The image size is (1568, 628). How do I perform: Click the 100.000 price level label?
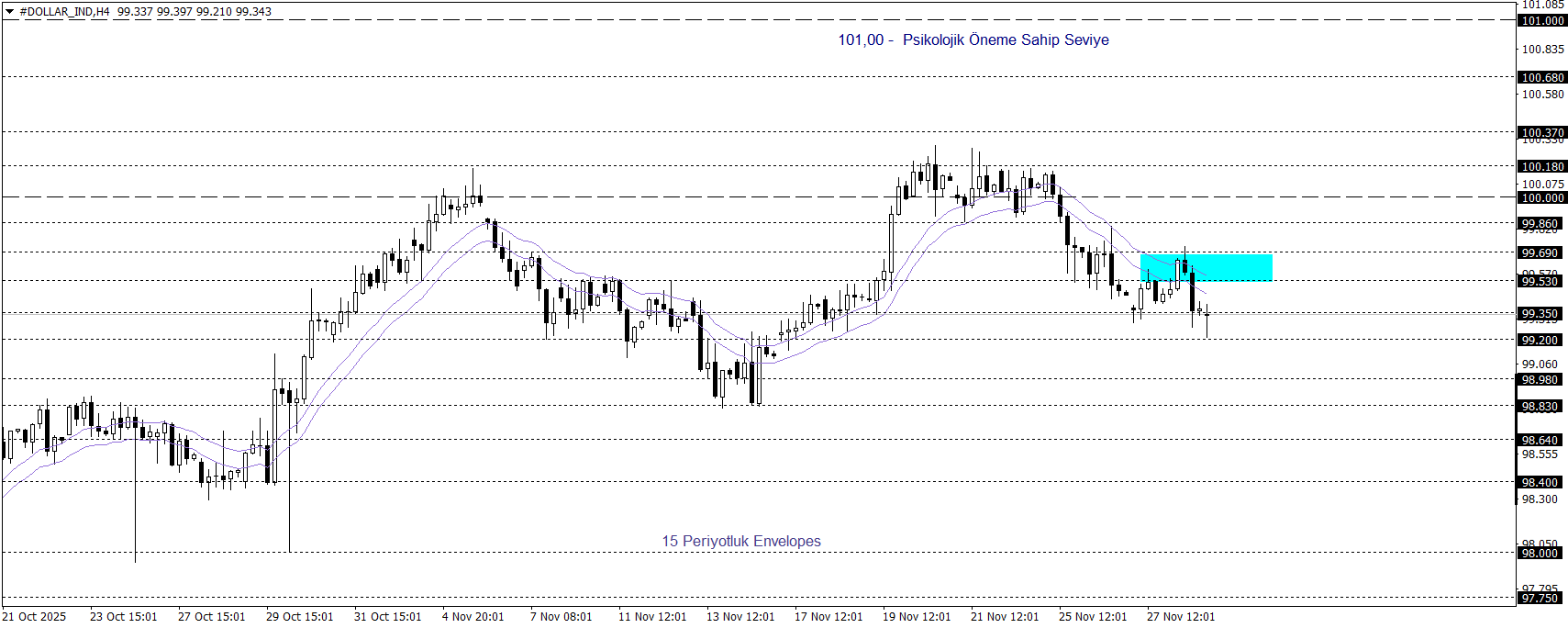pos(1542,197)
